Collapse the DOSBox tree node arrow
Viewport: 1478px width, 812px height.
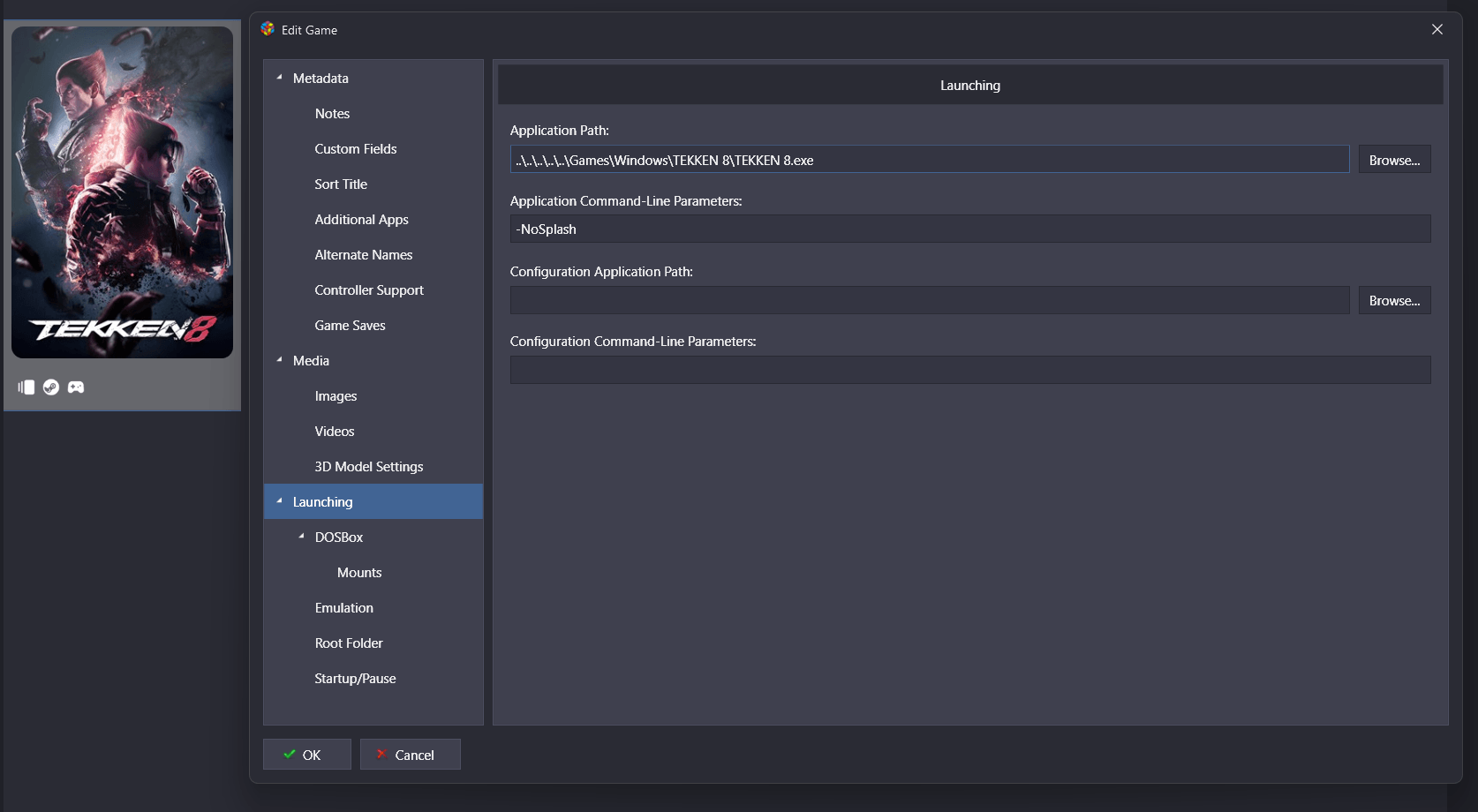[x=301, y=537]
